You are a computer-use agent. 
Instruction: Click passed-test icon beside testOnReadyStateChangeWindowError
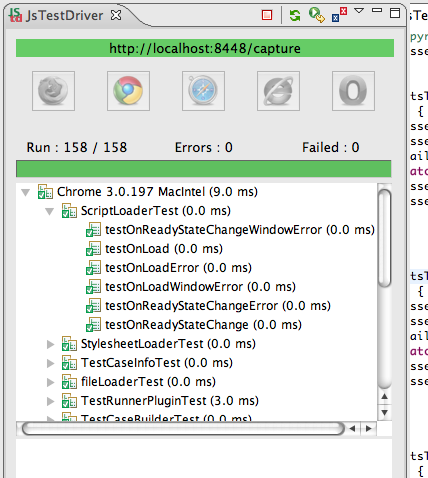pos(93,230)
